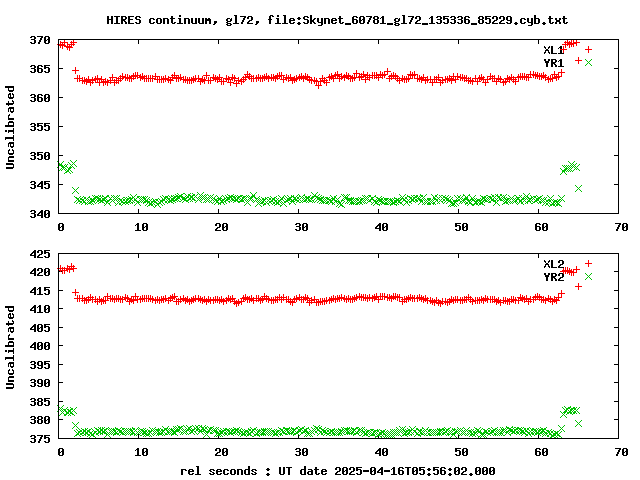Click the red plus marker beside XL1
Screen dimensions: 640x480
588,49
